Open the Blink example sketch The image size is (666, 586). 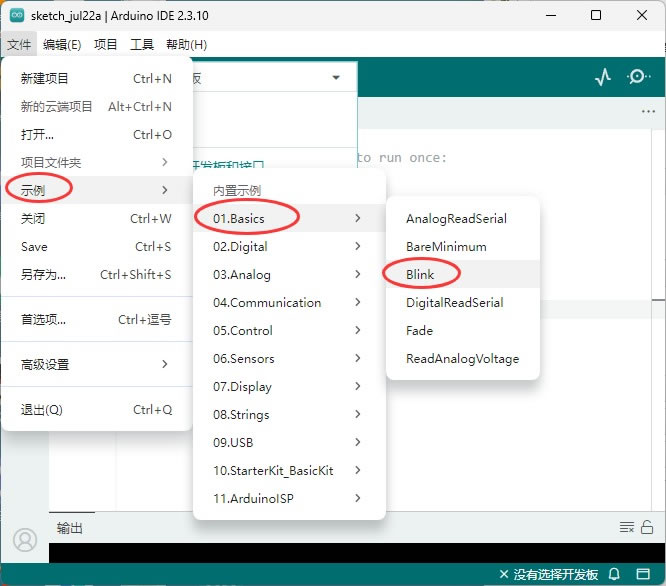[463, 274]
